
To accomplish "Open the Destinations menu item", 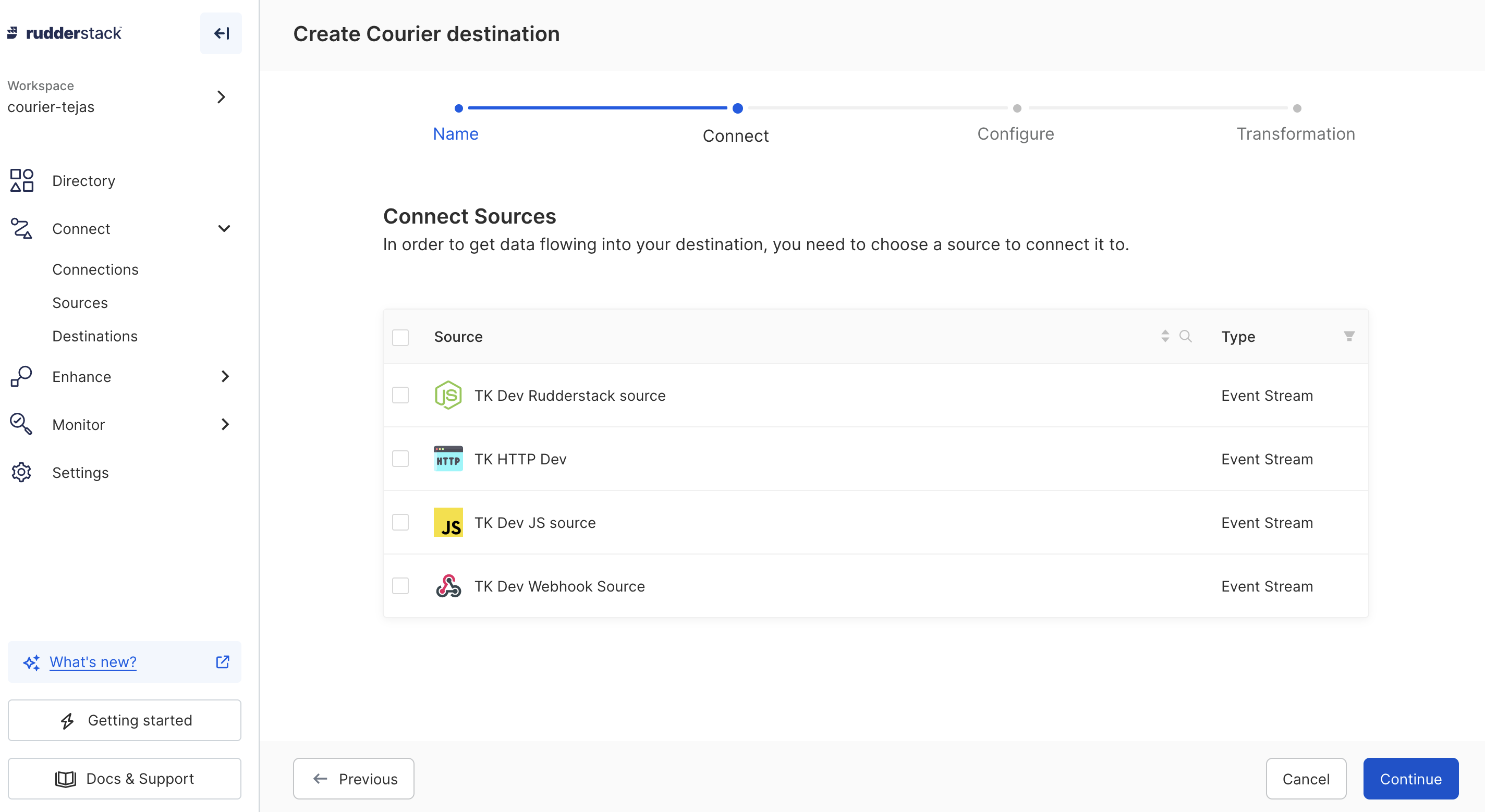I will [94, 336].
